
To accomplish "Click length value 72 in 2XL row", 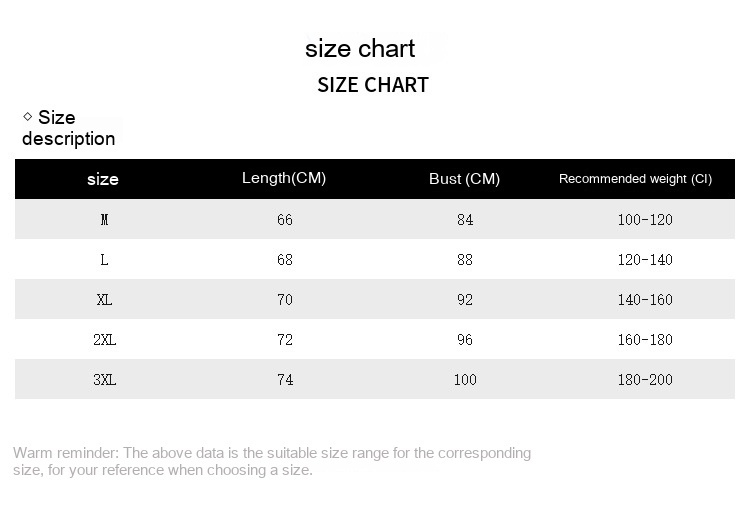I will point(285,340).
